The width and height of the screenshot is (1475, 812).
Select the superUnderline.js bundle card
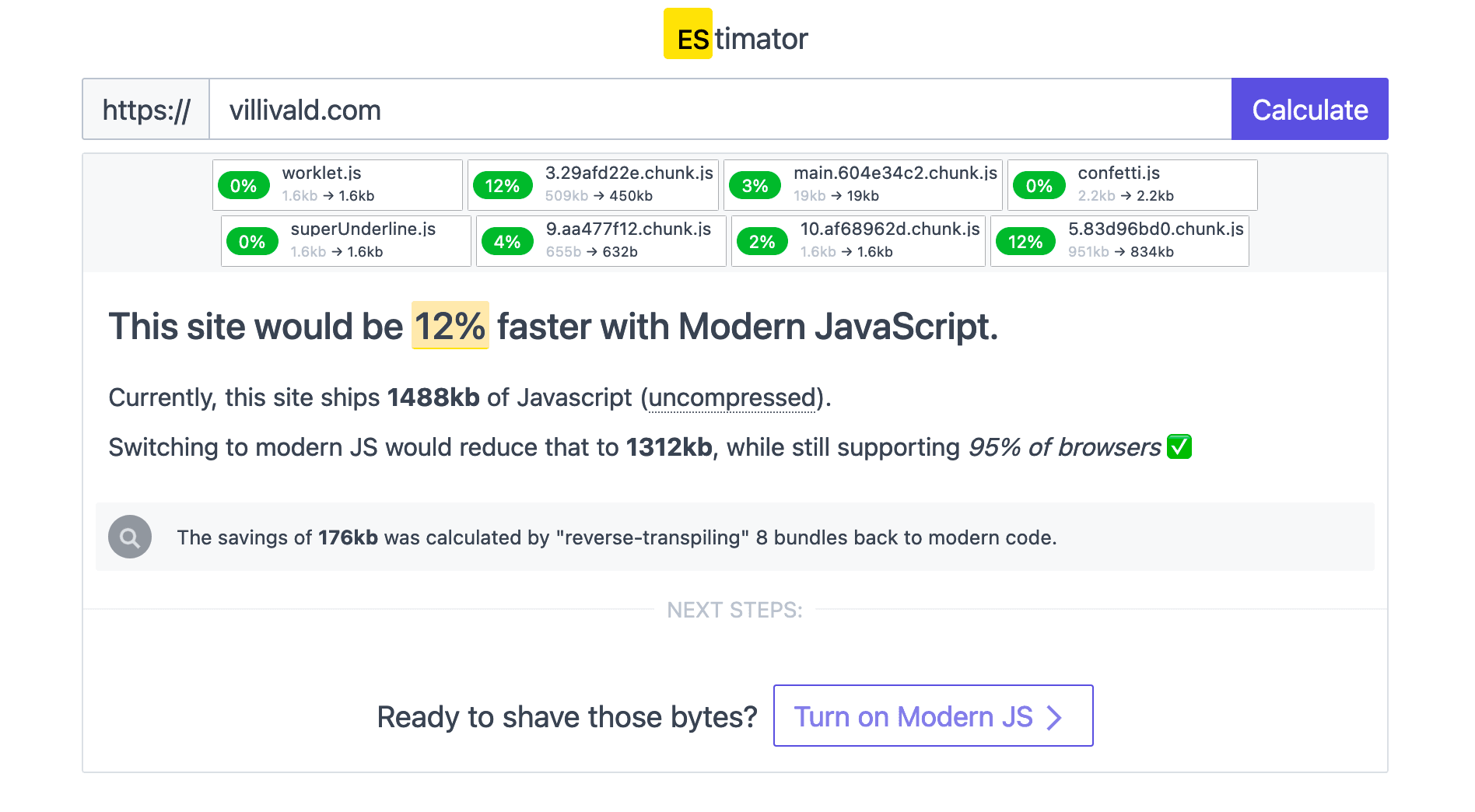[346, 241]
